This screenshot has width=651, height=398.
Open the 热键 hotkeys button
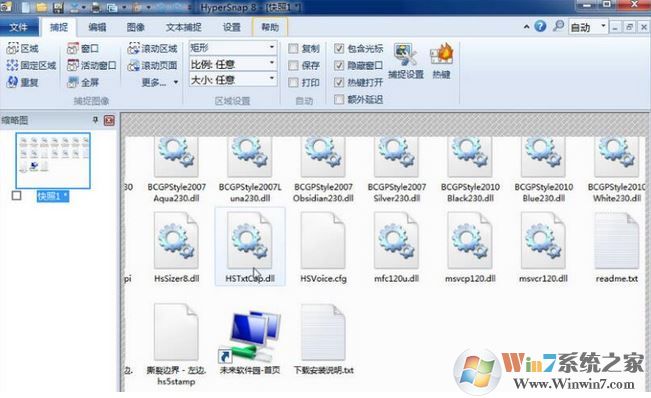pyautogui.click(x=441, y=61)
